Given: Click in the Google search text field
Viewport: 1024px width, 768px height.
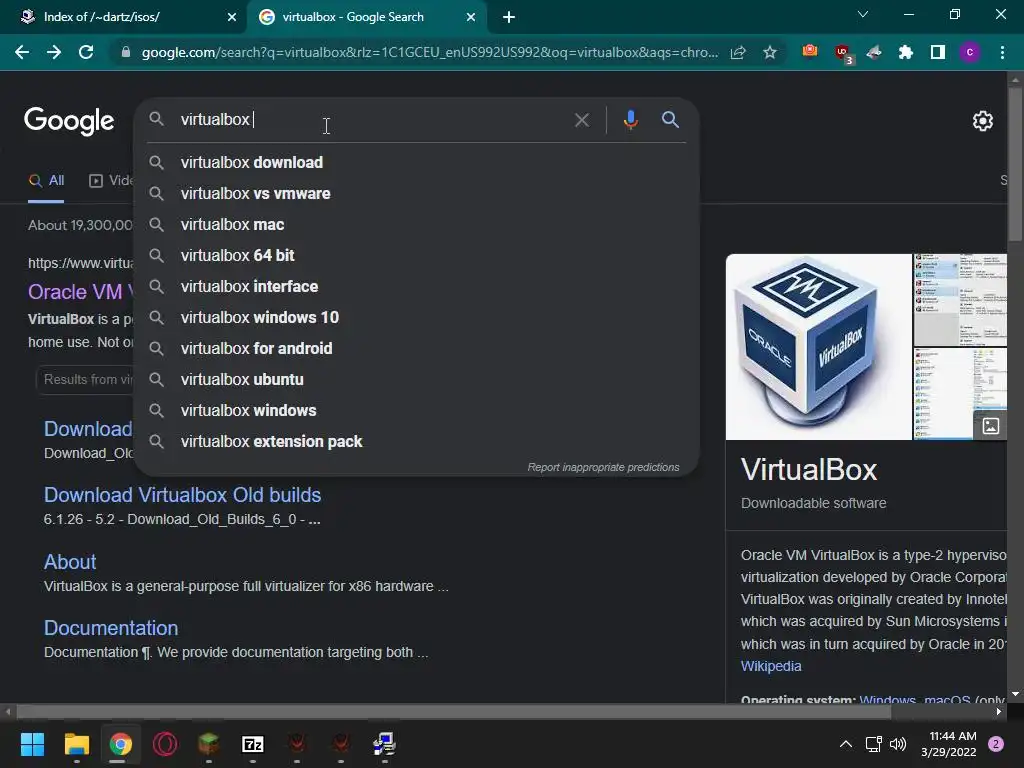Looking at the screenshot, I should pyautogui.click(x=372, y=120).
